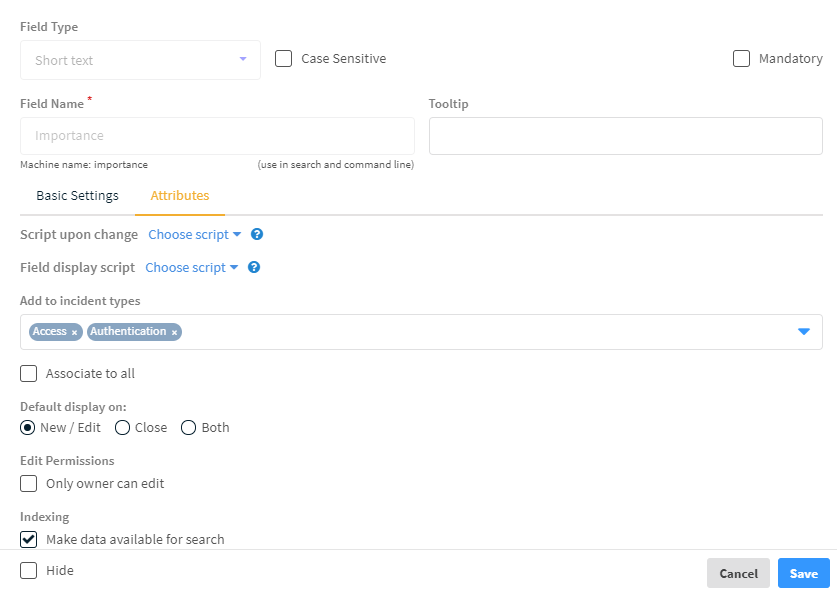Click the Save button

coord(803,573)
